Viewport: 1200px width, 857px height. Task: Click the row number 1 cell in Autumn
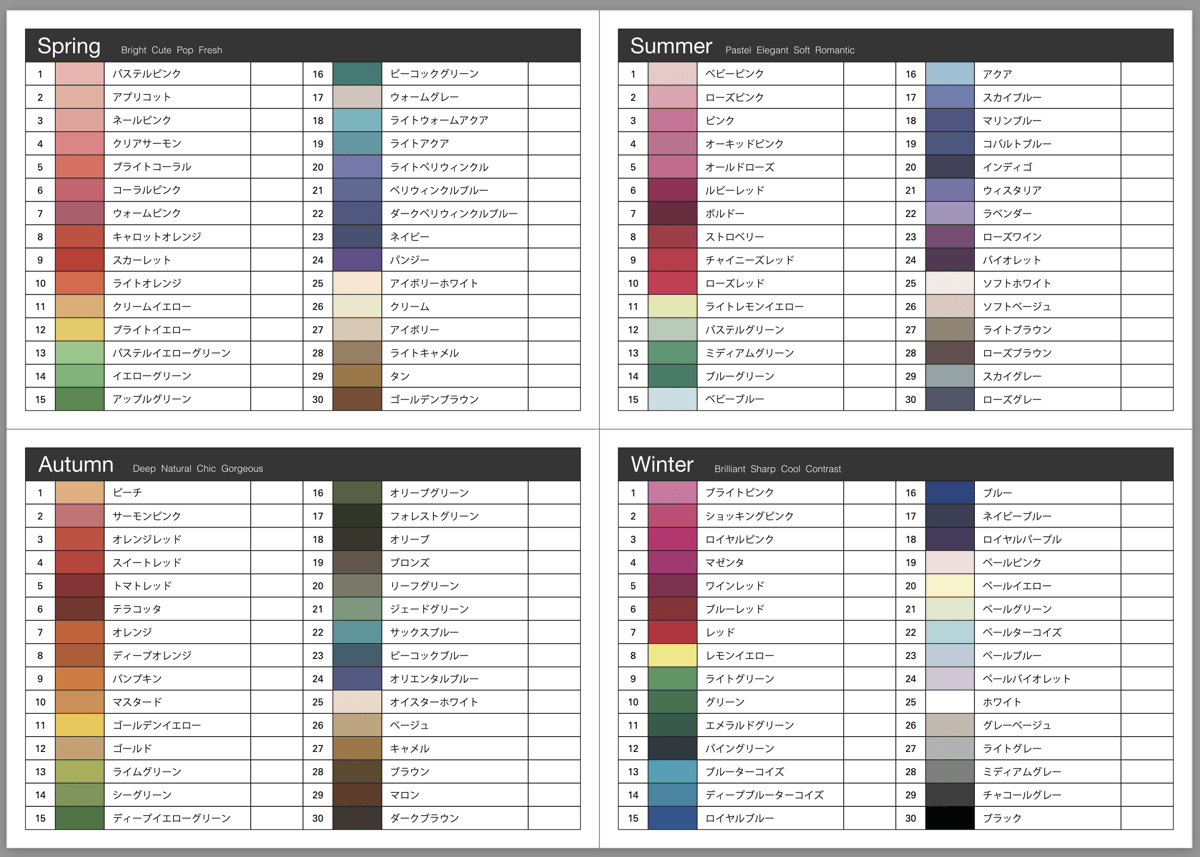click(x=40, y=492)
